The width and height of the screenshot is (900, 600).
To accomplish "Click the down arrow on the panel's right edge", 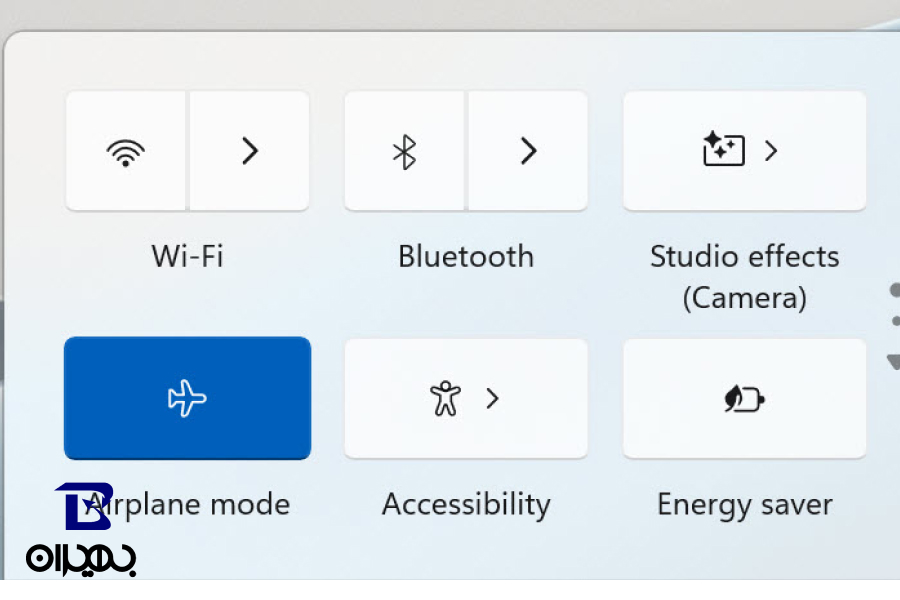I will (x=893, y=360).
